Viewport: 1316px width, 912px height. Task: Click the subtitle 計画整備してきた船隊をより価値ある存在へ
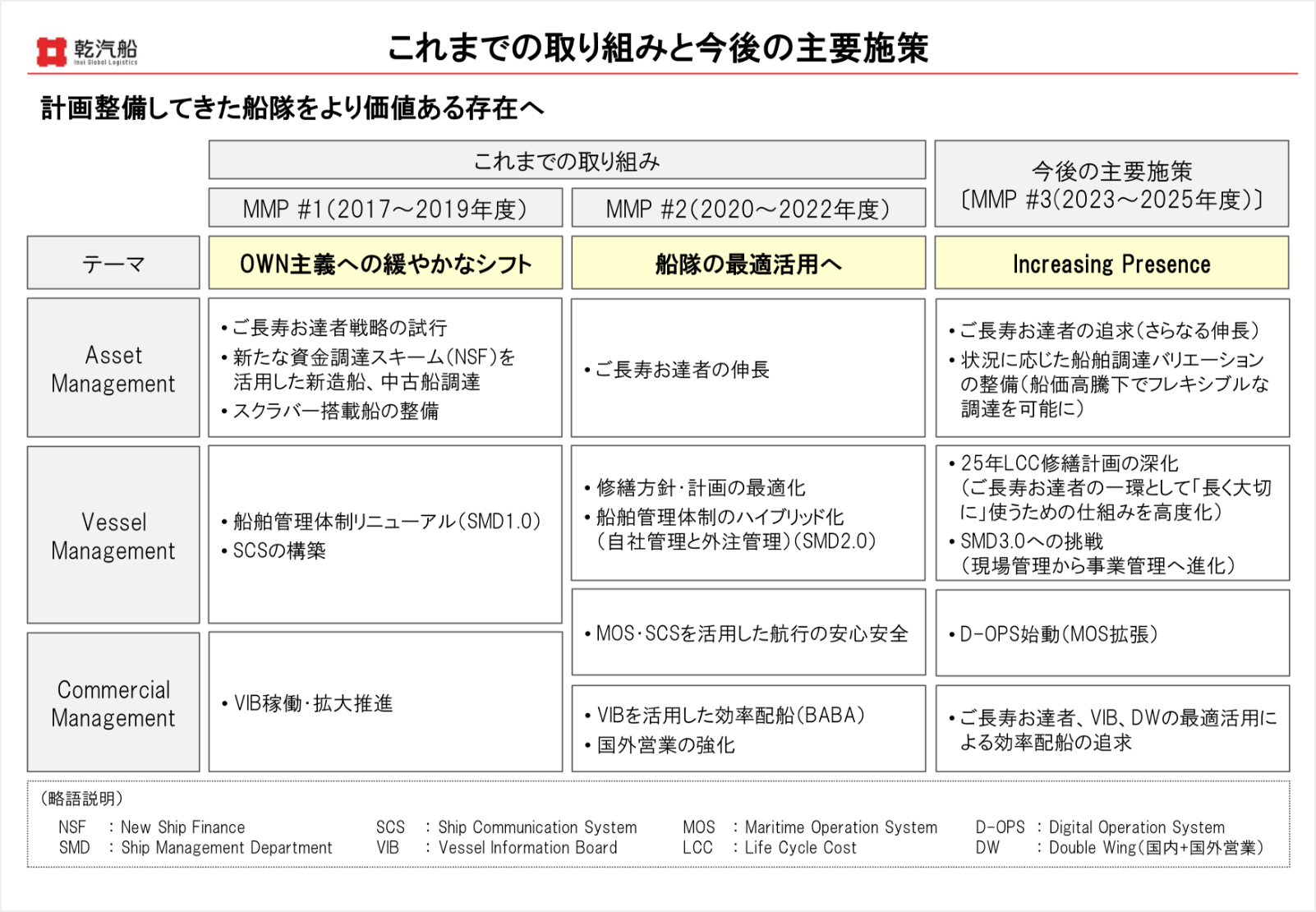[x=292, y=108]
